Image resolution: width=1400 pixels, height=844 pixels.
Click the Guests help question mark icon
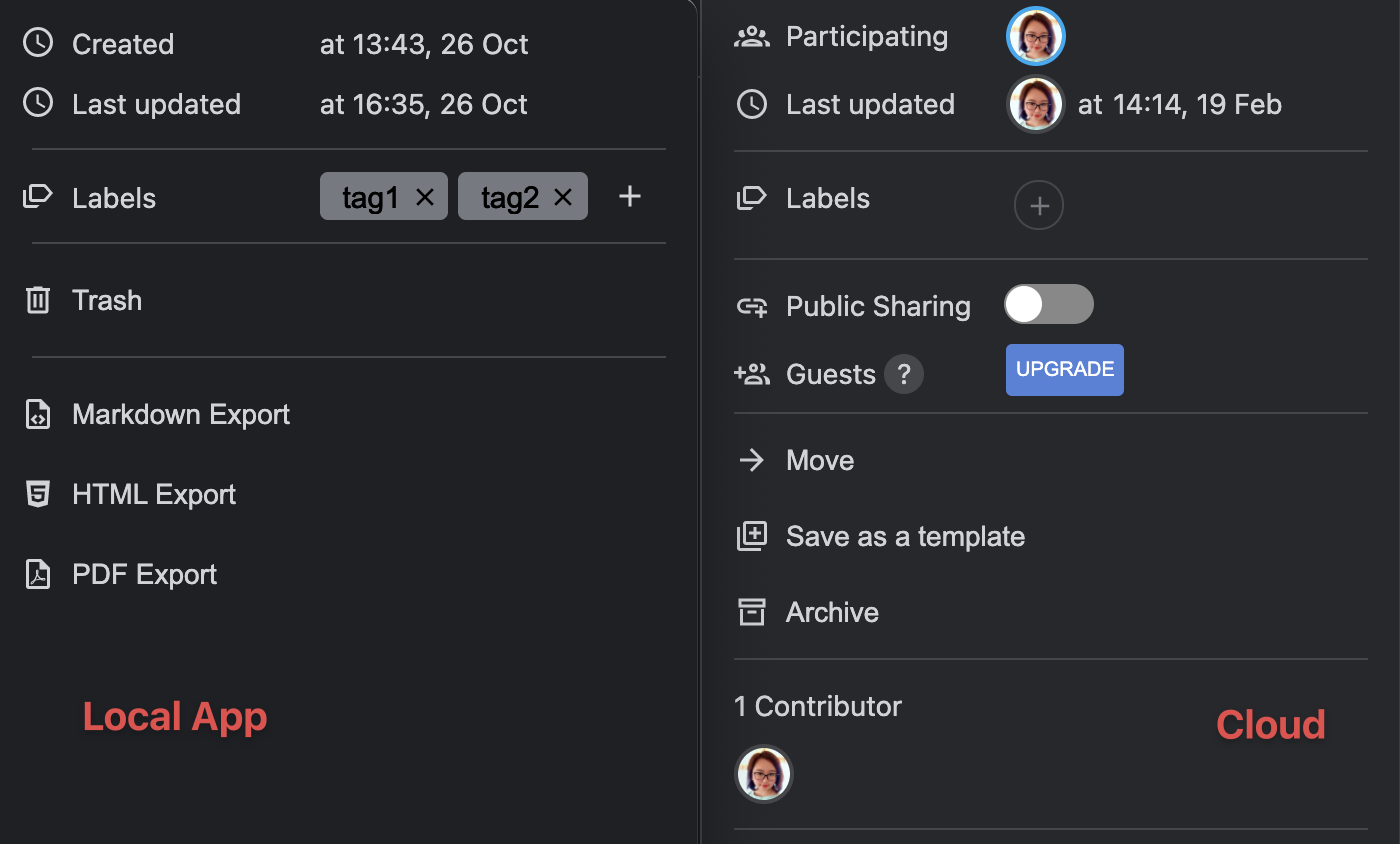pyautogui.click(x=904, y=374)
